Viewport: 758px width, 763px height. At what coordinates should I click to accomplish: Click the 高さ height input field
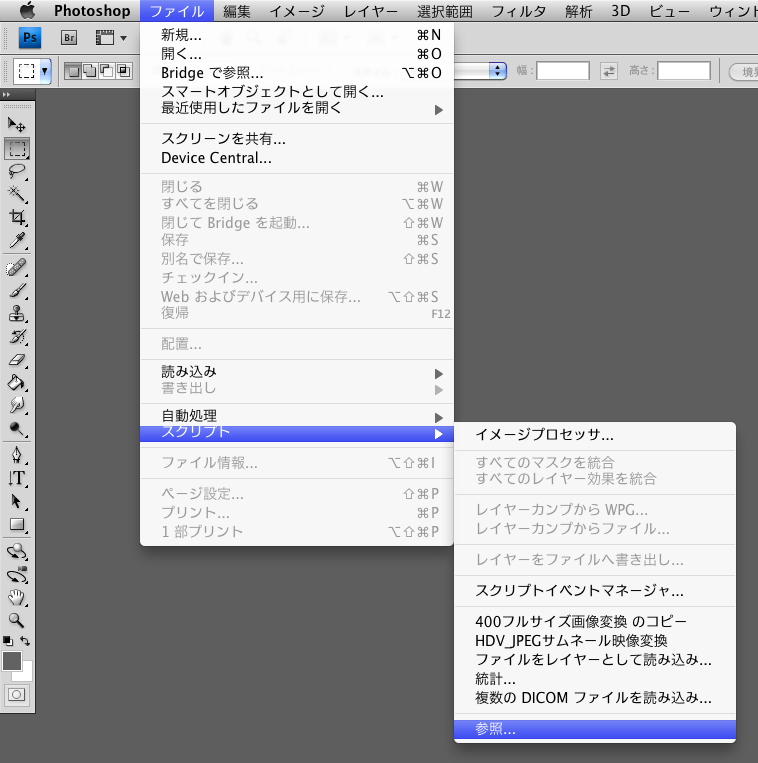click(x=684, y=71)
